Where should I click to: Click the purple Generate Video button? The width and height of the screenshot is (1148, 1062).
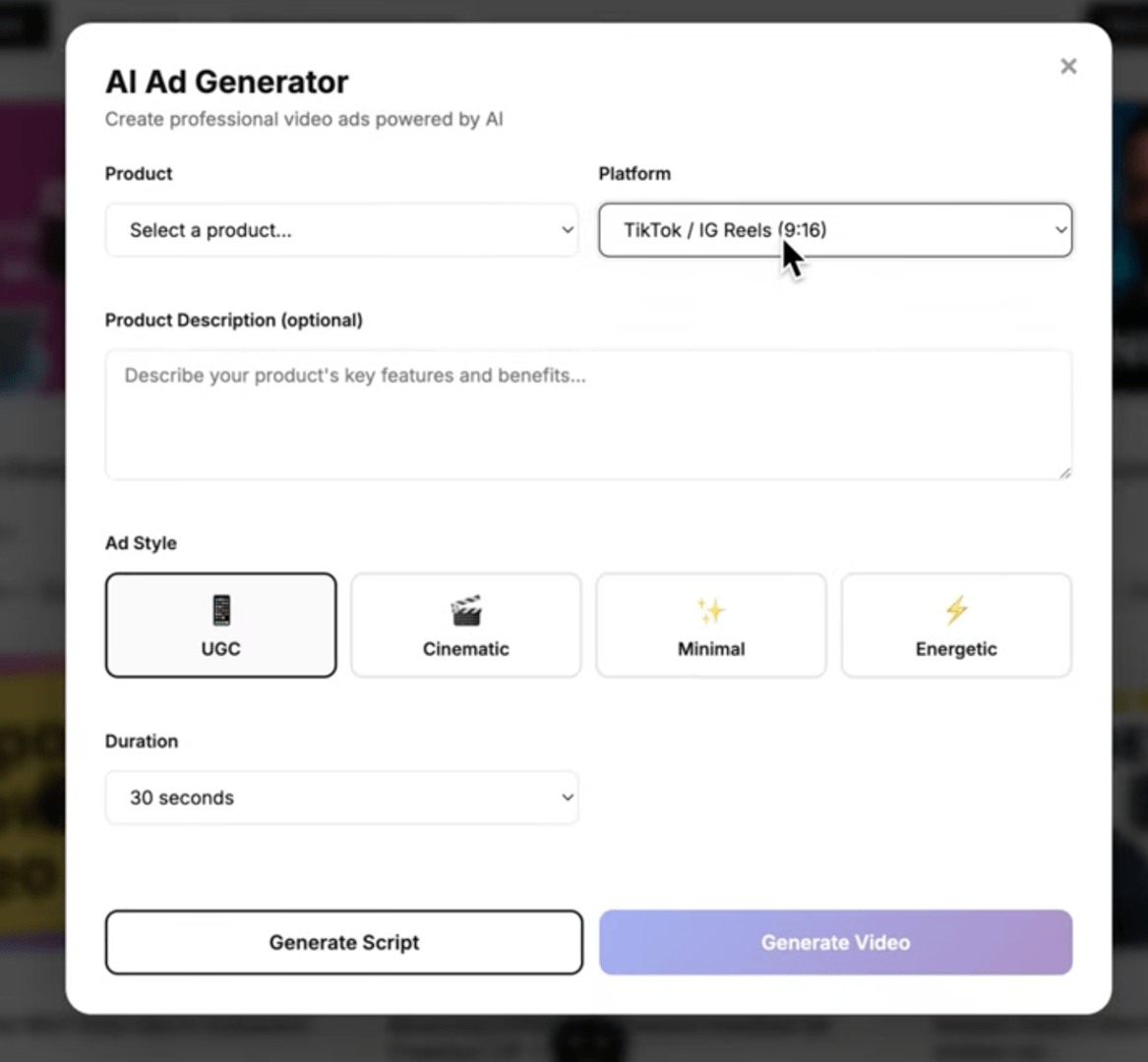pyautogui.click(x=835, y=942)
